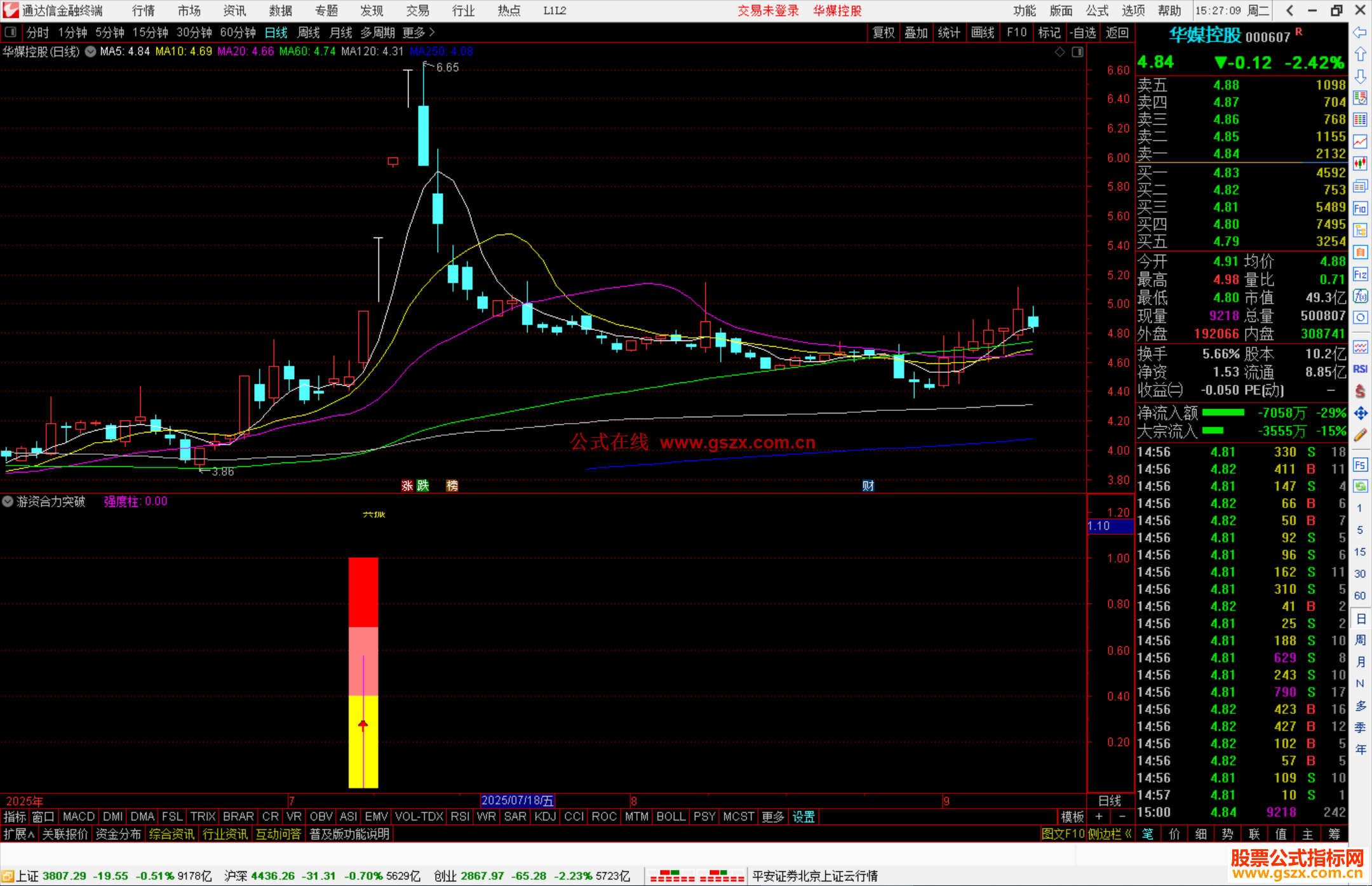Switch the sidebar period to 周 weekly

(1360, 640)
